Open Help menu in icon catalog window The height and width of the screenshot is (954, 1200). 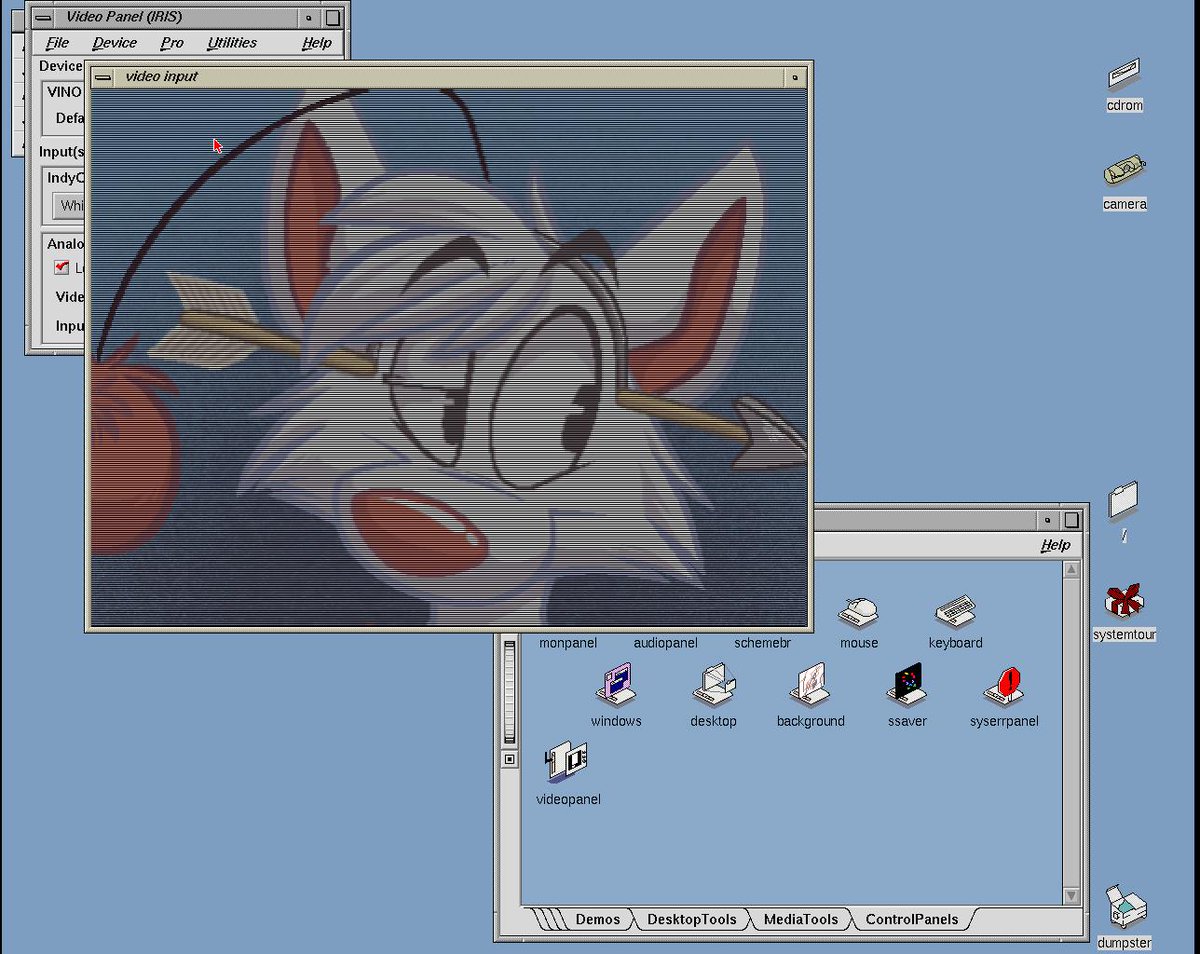tap(1055, 545)
